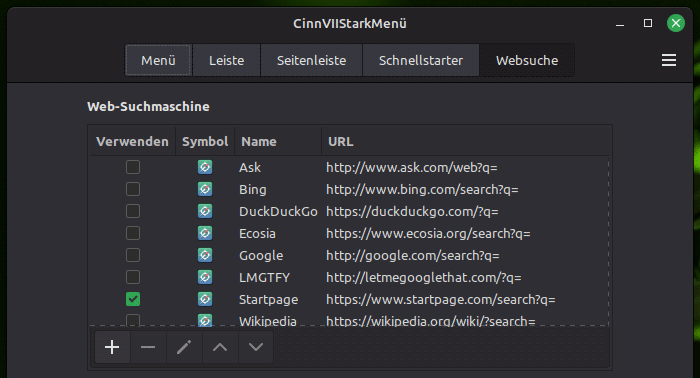Uncheck the Startpage checkbox

(x=133, y=299)
